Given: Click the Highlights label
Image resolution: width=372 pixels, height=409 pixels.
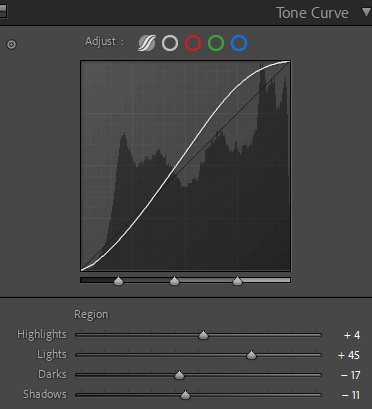Looking at the screenshot, I should click(42, 335).
